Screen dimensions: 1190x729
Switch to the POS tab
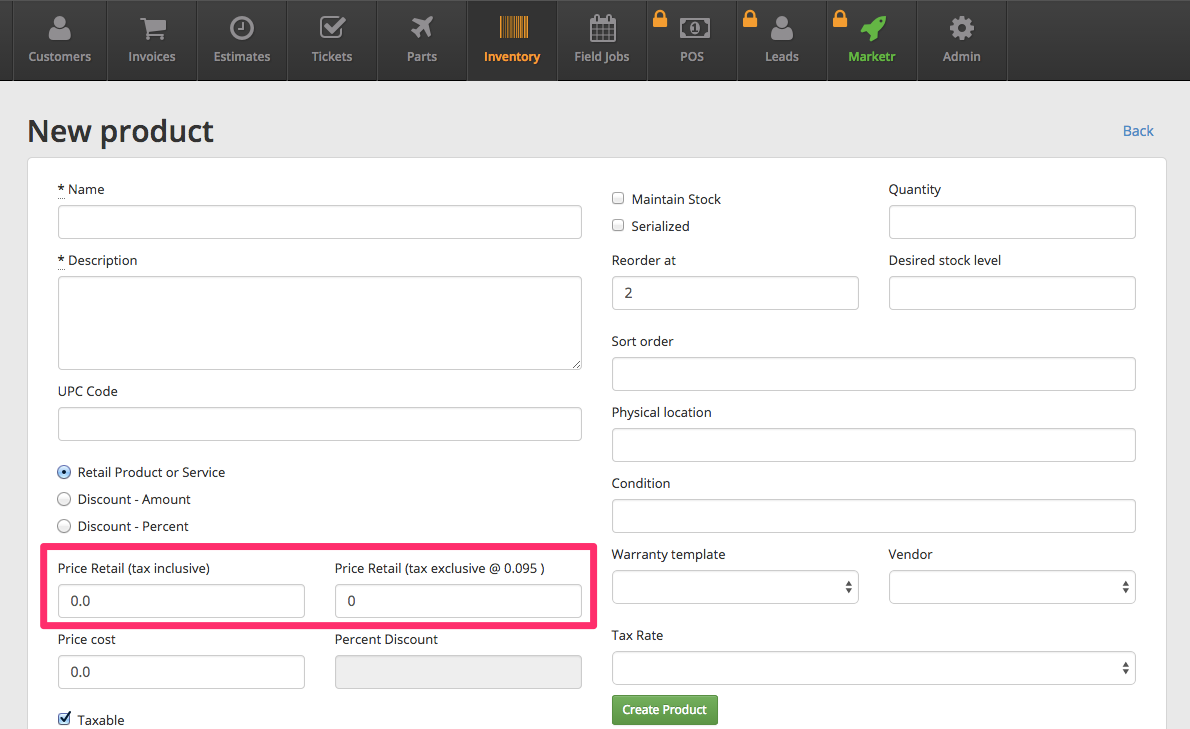coord(692,40)
